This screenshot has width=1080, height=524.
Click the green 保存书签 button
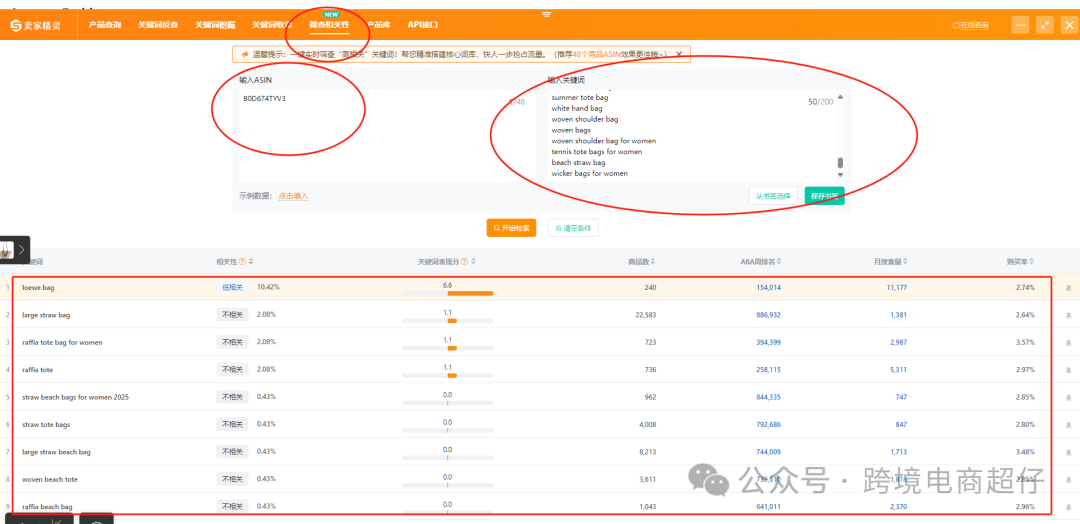(x=824, y=196)
